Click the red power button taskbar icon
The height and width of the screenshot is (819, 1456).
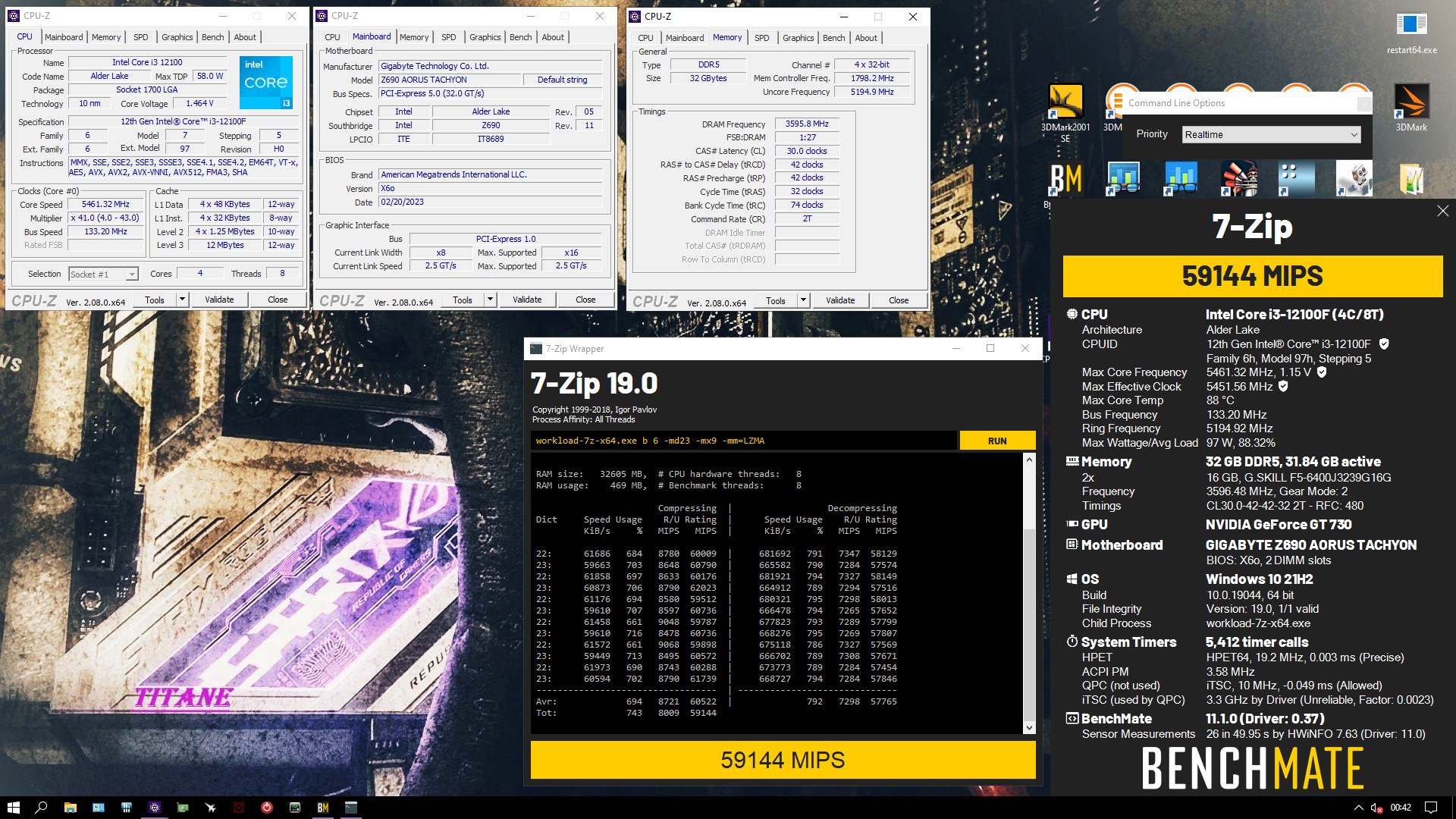[x=267, y=808]
